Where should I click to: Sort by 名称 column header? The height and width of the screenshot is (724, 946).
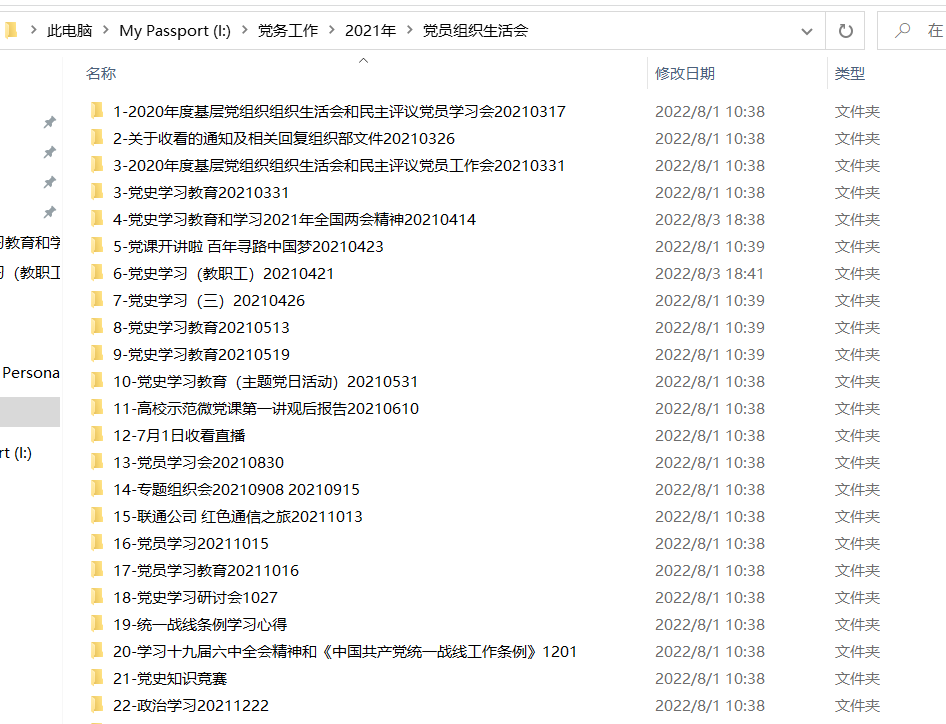click(101, 74)
